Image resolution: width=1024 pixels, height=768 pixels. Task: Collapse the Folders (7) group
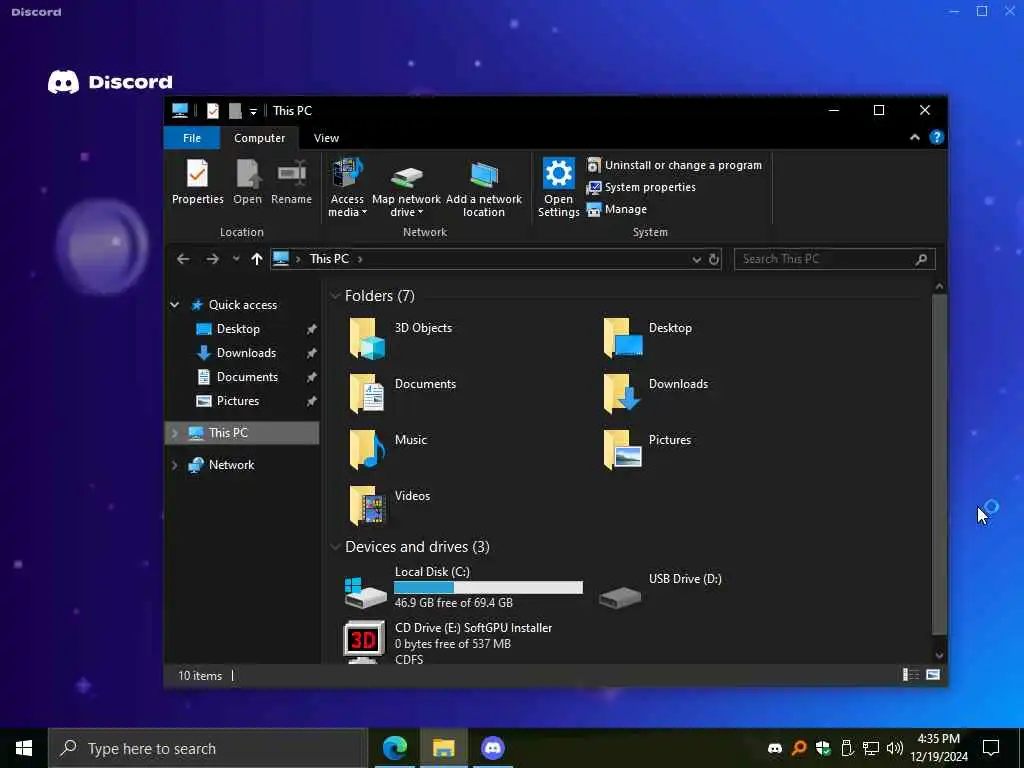(335, 296)
